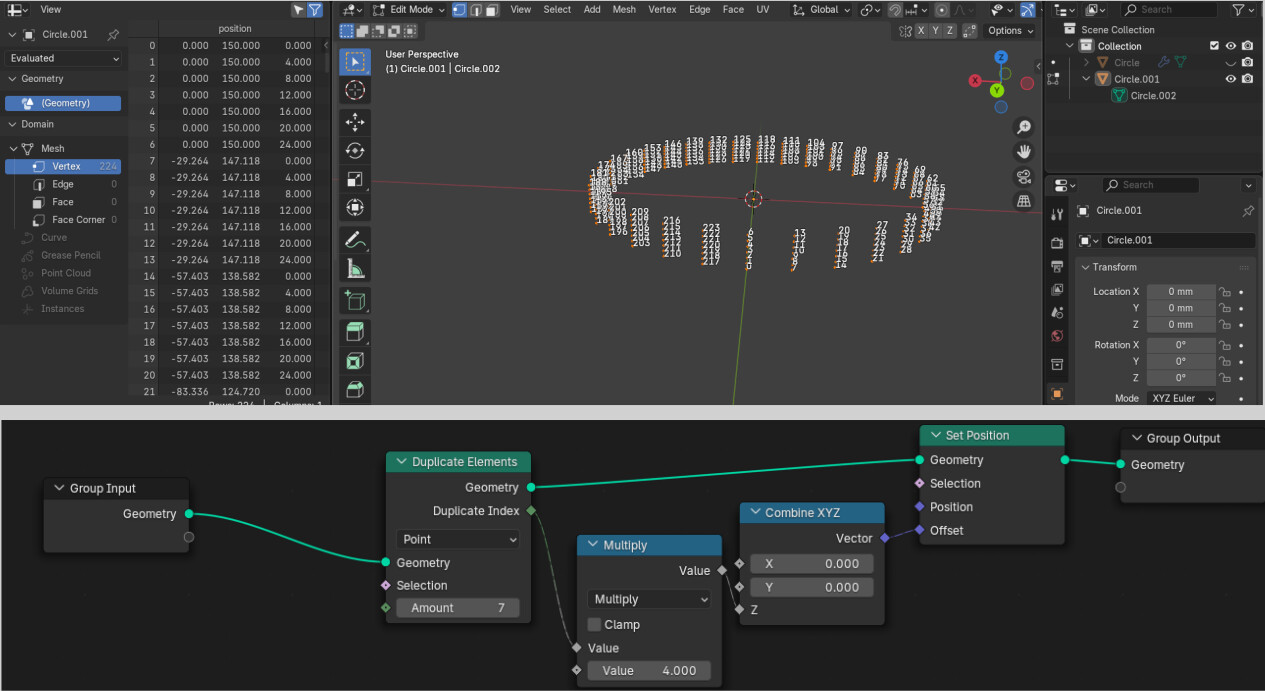
Task: Open the Evaluated mode dropdown
Action: (x=64, y=58)
